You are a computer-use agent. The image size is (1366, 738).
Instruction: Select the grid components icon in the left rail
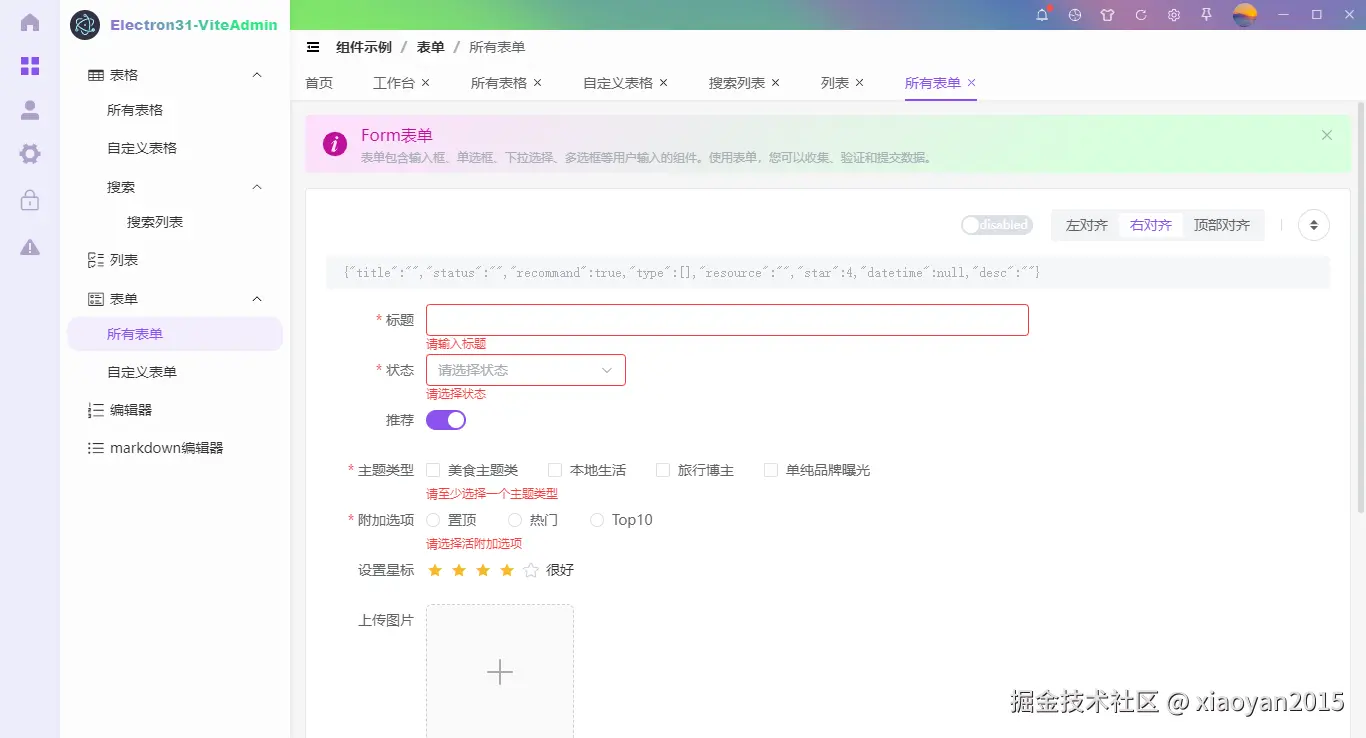tap(30, 66)
